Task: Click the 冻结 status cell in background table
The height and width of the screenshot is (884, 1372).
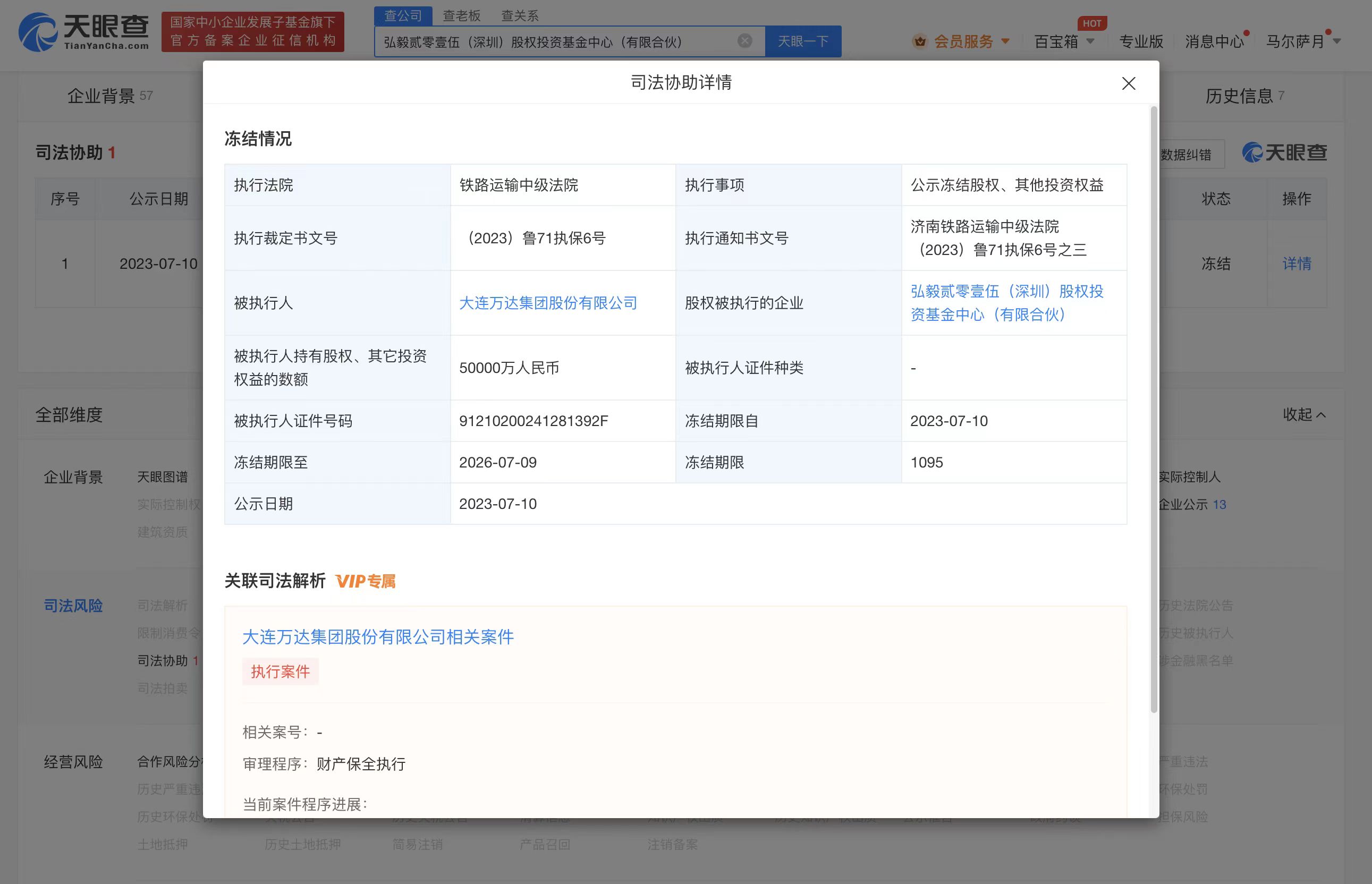Action: pyautogui.click(x=1216, y=263)
